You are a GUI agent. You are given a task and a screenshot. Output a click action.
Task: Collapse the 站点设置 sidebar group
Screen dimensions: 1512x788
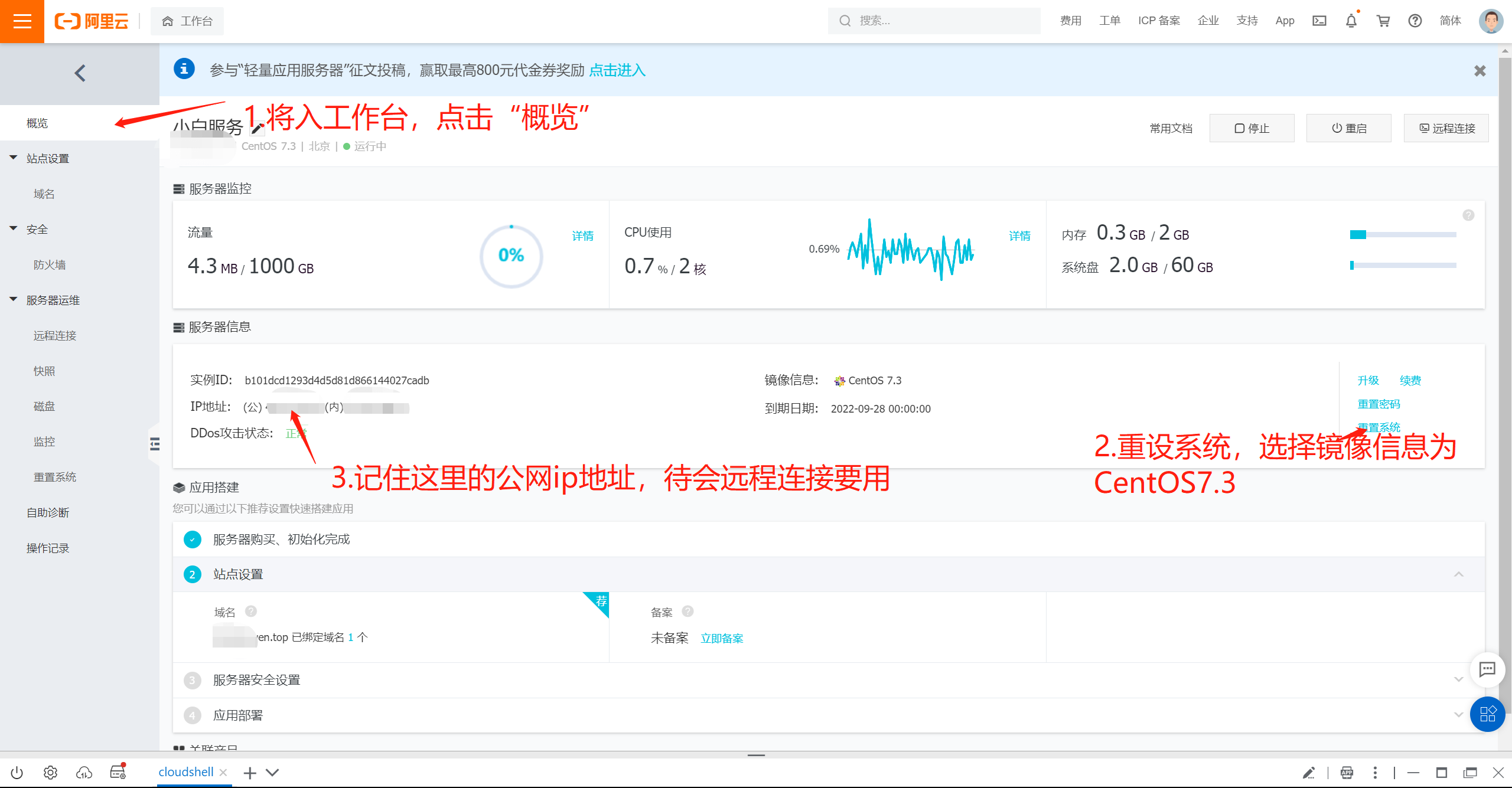coord(14,158)
